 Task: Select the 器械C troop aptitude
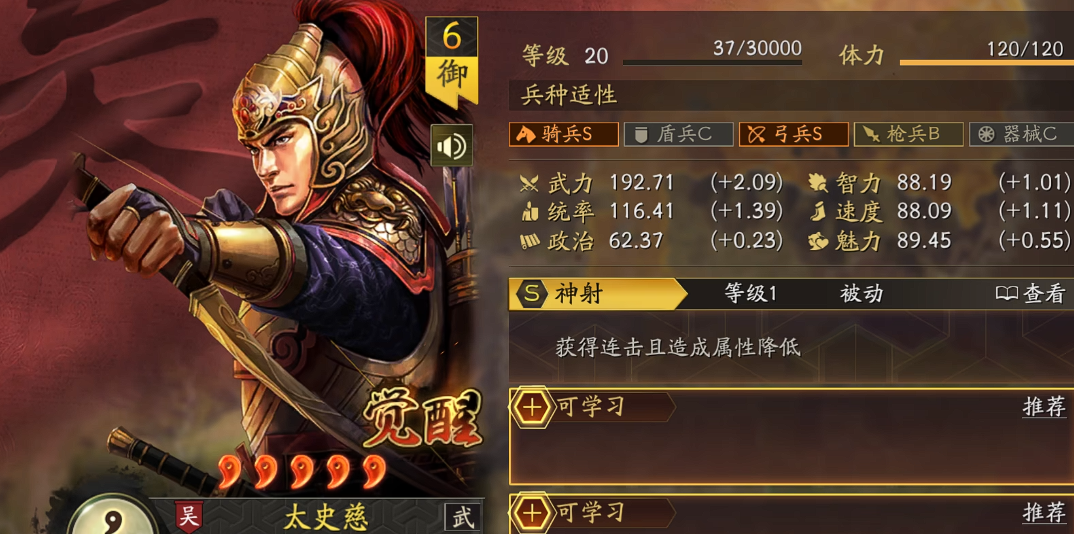pyautogui.click(x=1021, y=134)
